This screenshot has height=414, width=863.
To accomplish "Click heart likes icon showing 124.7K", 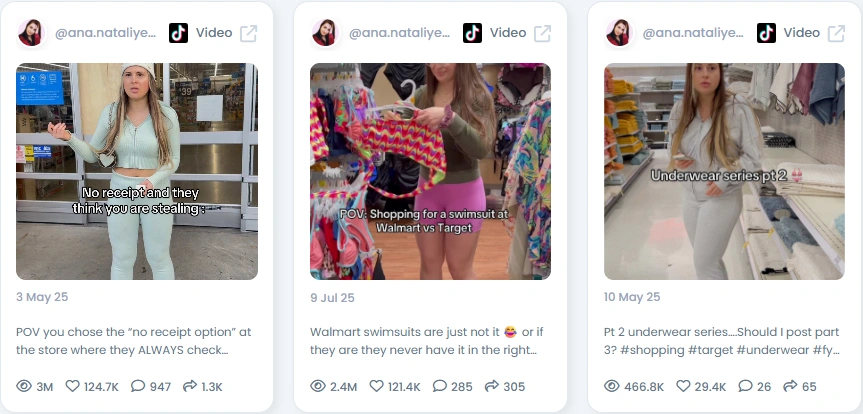I will [x=73, y=386].
